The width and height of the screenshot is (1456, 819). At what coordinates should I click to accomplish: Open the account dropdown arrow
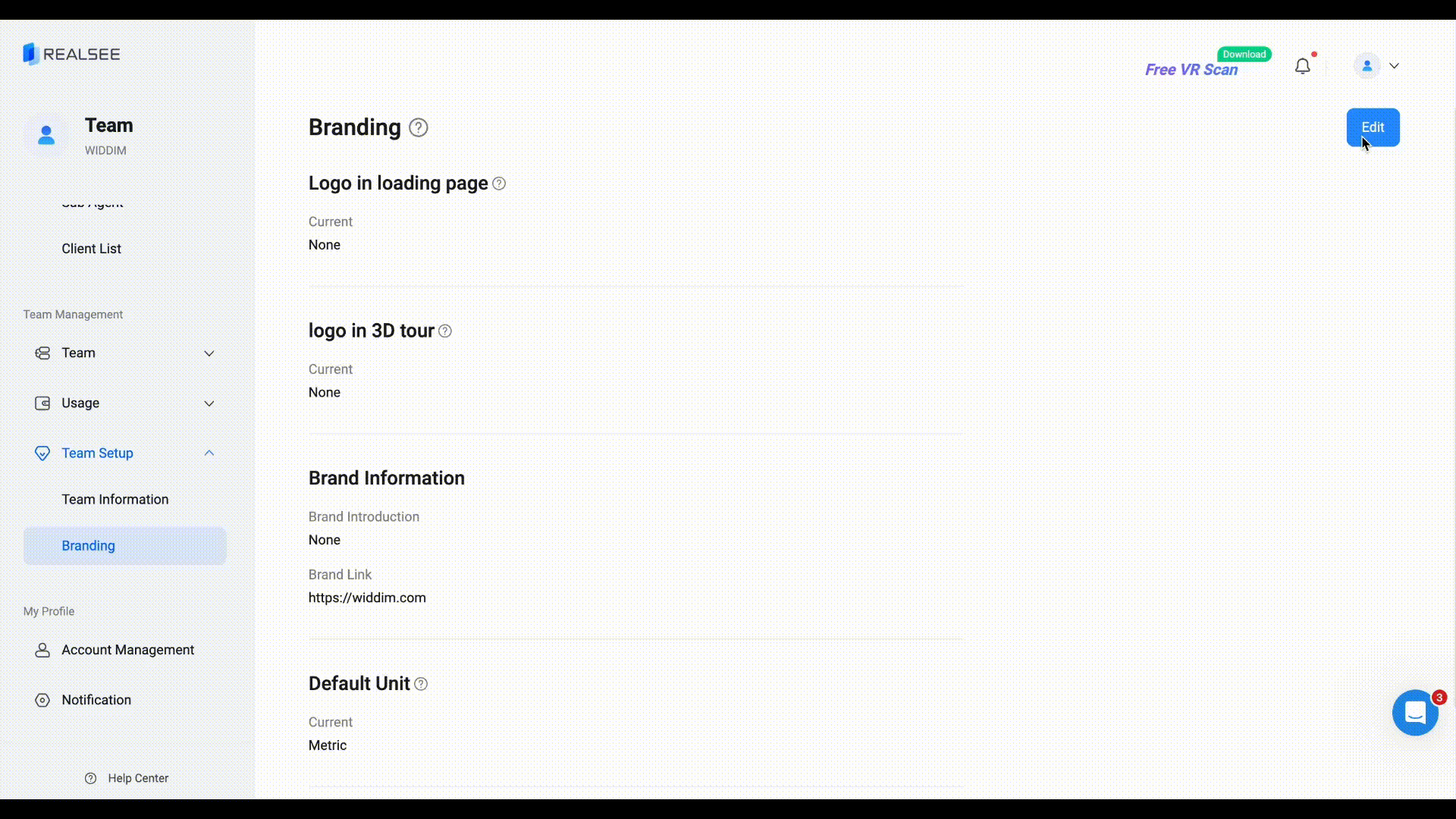[1394, 66]
